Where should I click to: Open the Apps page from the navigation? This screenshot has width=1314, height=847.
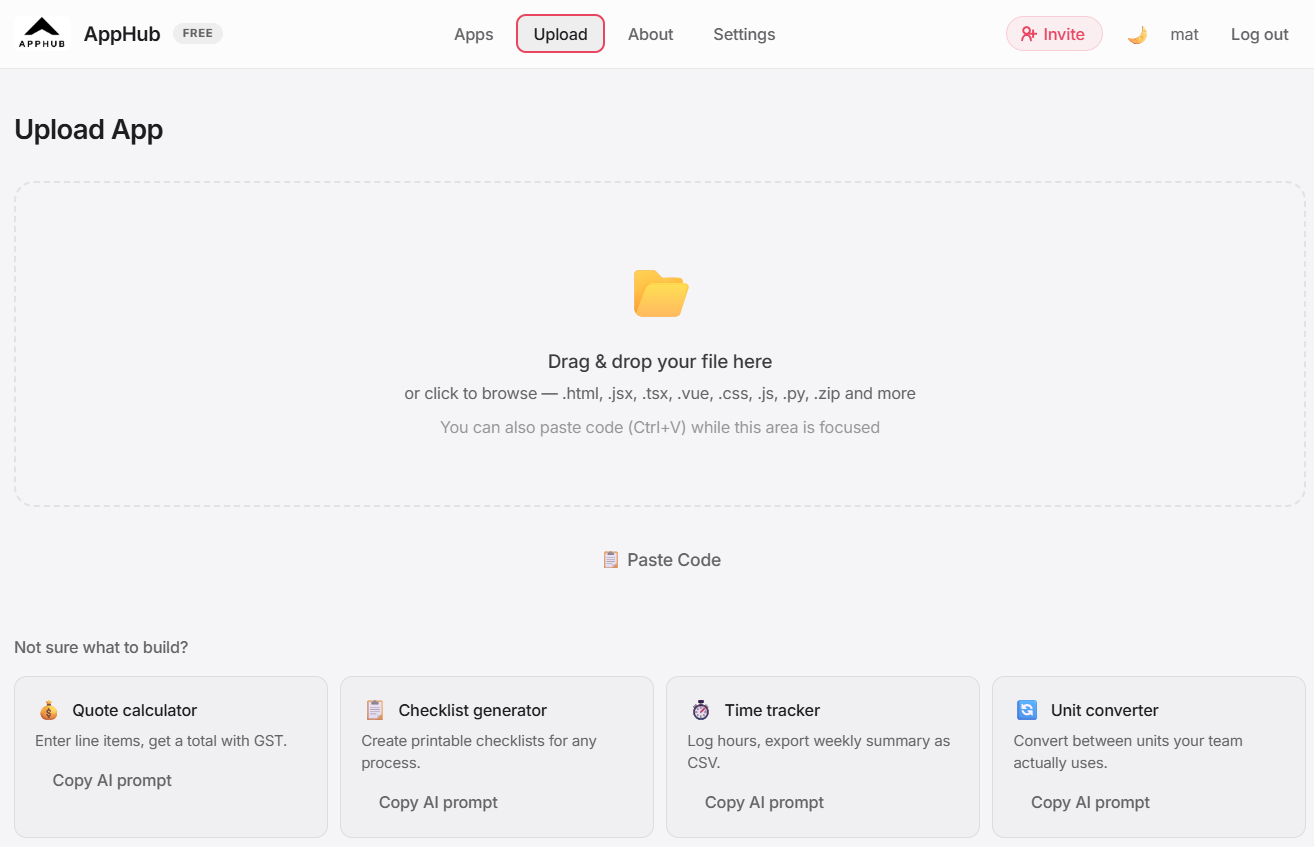pos(473,34)
